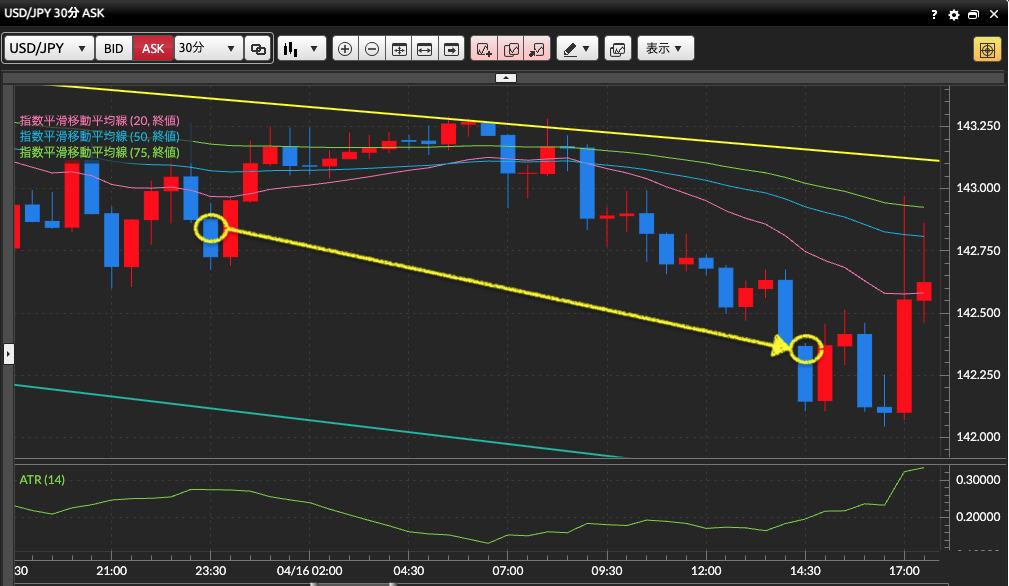
Task: Select the EMA (20, 終値) indicator label
Action: 100,120
